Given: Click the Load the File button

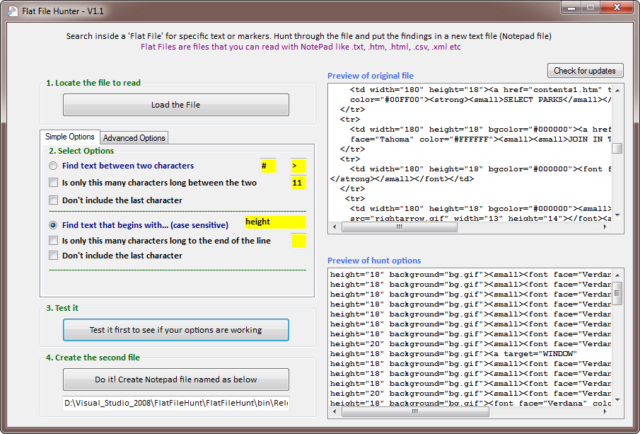Looking at the screenshot, I should (176, 105).
